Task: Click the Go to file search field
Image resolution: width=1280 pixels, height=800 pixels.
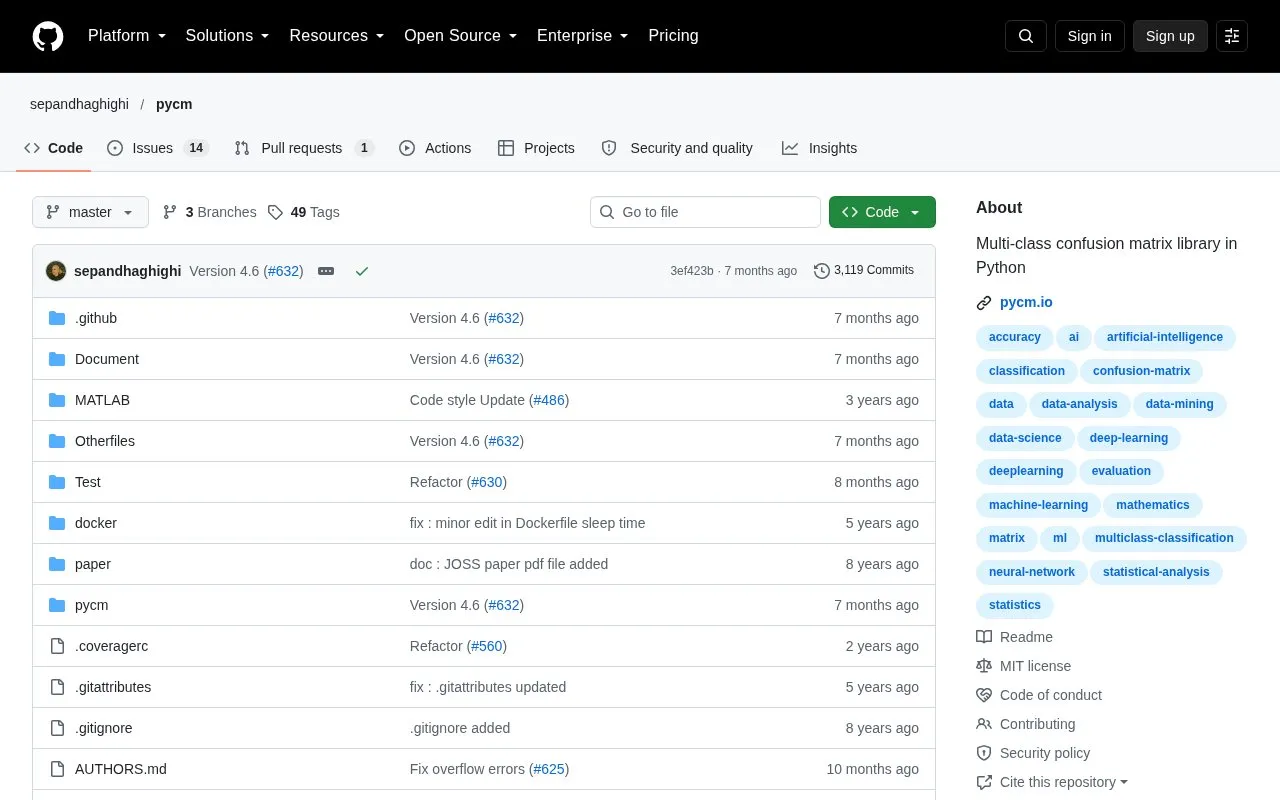Action: 705,212
